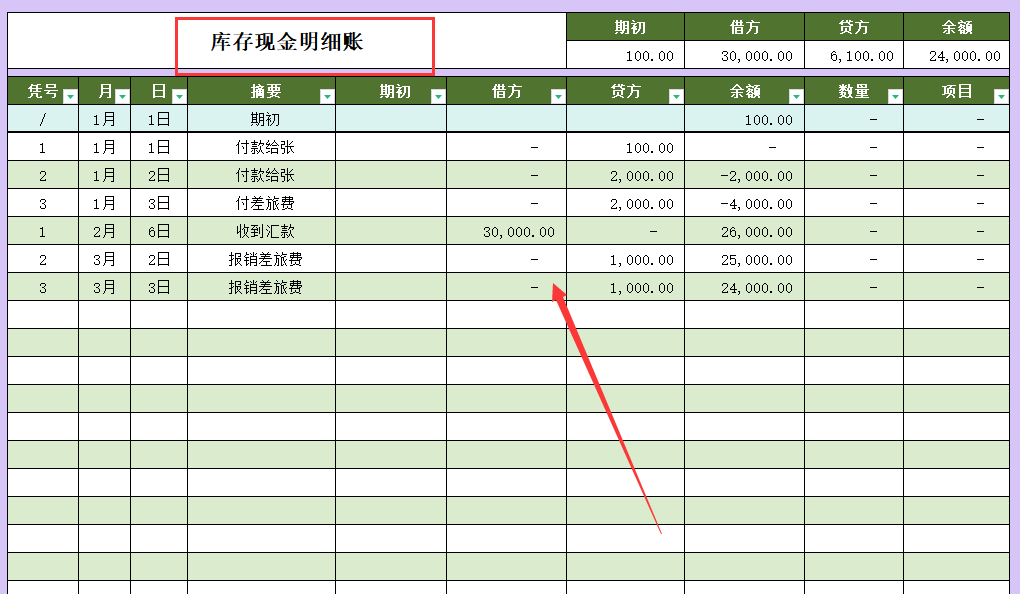This screenshot has width=1020, height=594.
Task: Click the summary 贷方 header cell
Action: 853,27
